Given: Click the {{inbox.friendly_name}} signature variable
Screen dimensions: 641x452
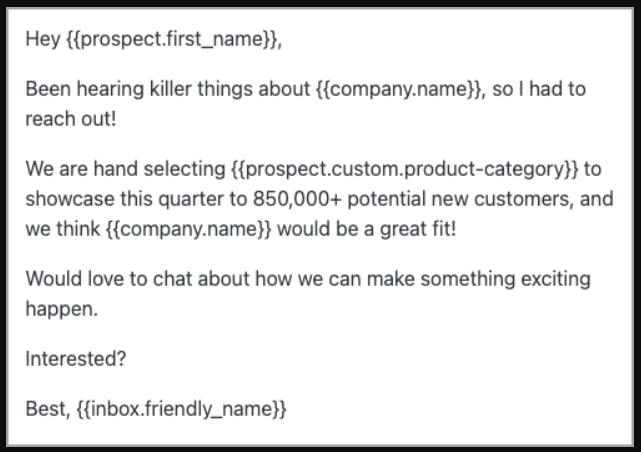Looking at the screenshot, I should click(182, 409).
